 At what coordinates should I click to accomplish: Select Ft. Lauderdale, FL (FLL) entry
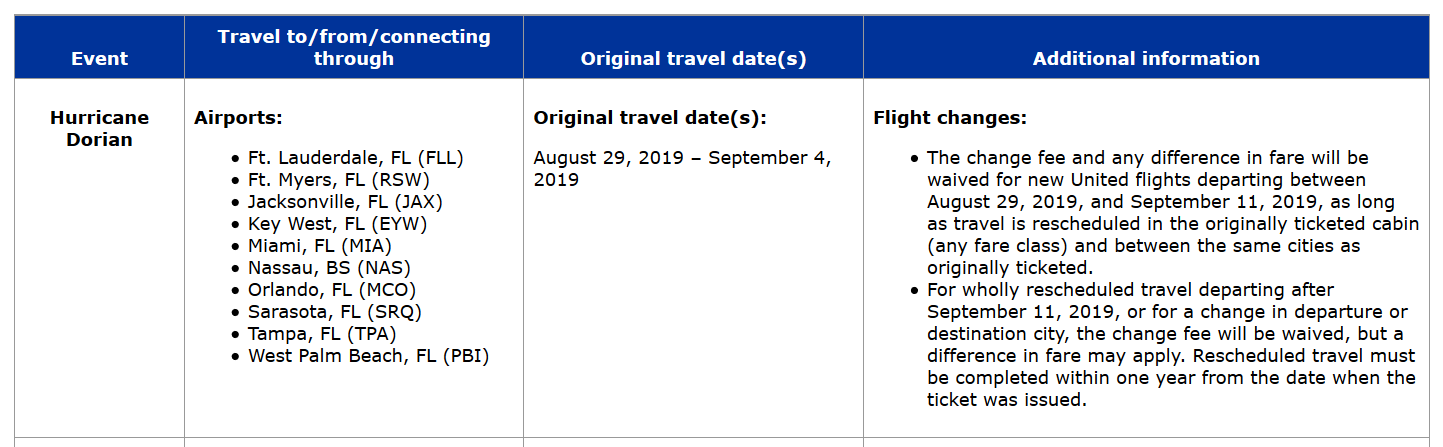pyautogui.click(x=356, y=158)
